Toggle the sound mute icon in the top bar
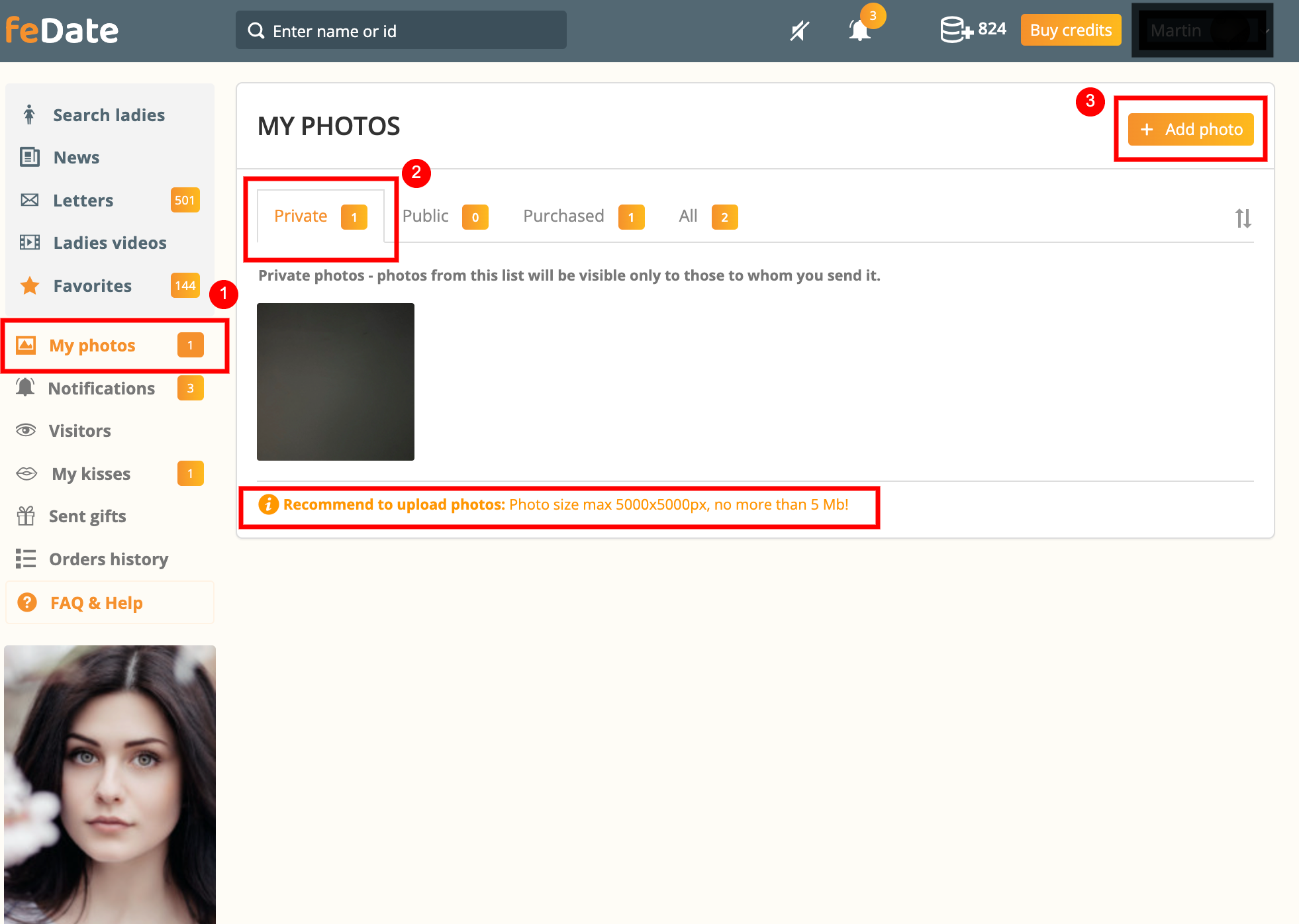Screen dimensions: 1299x924 click(799, 30)
